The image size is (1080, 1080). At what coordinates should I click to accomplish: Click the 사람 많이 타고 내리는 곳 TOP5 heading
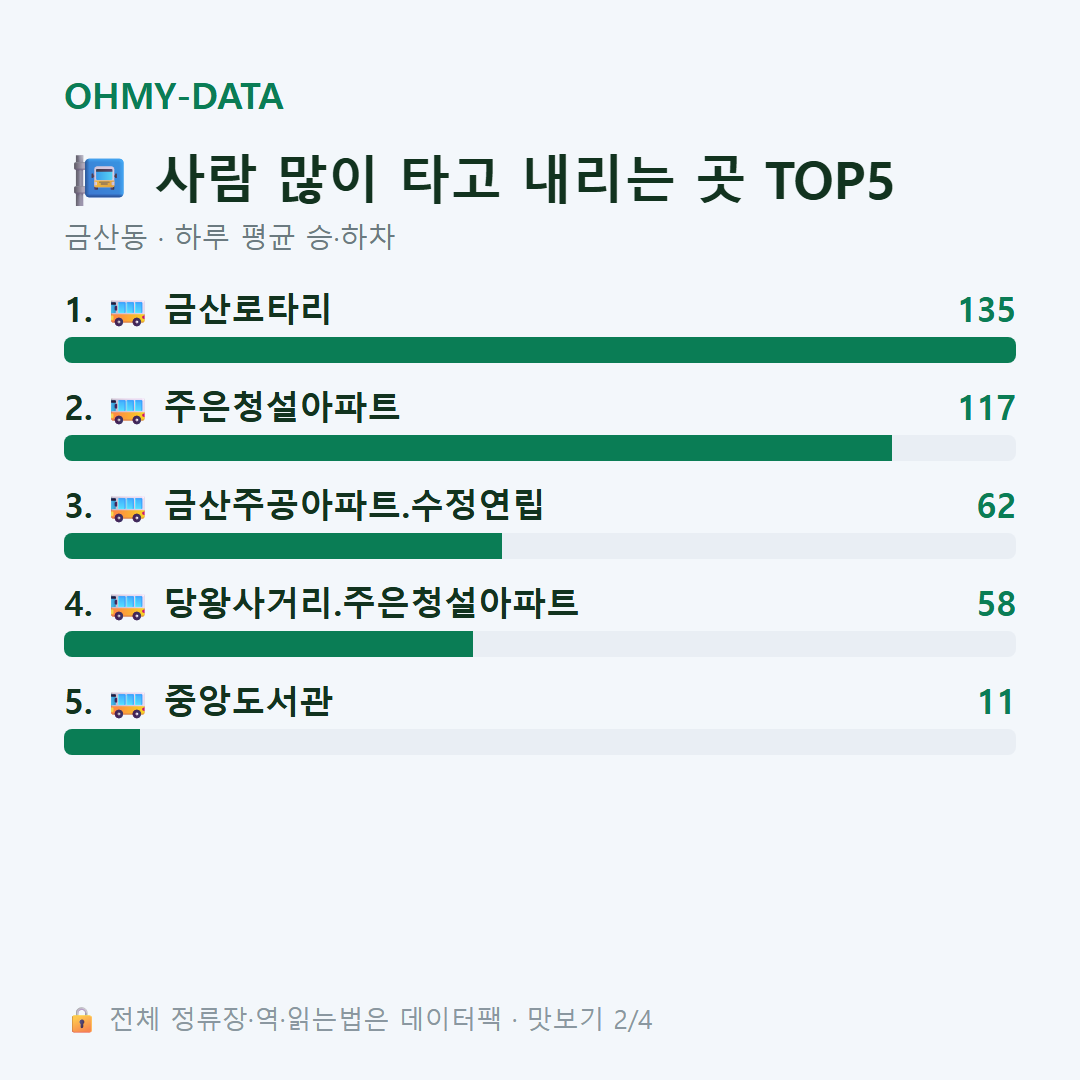524,180
